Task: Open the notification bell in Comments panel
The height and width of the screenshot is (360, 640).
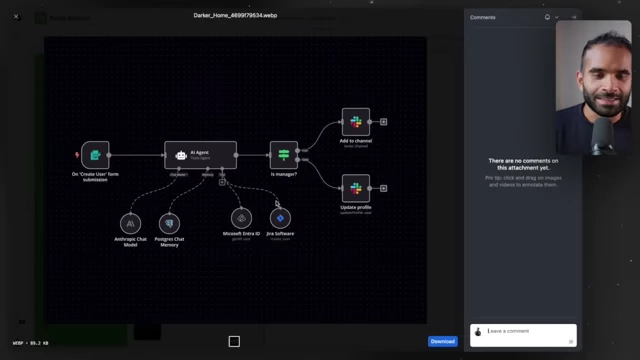Action: [x=547, y=17]
